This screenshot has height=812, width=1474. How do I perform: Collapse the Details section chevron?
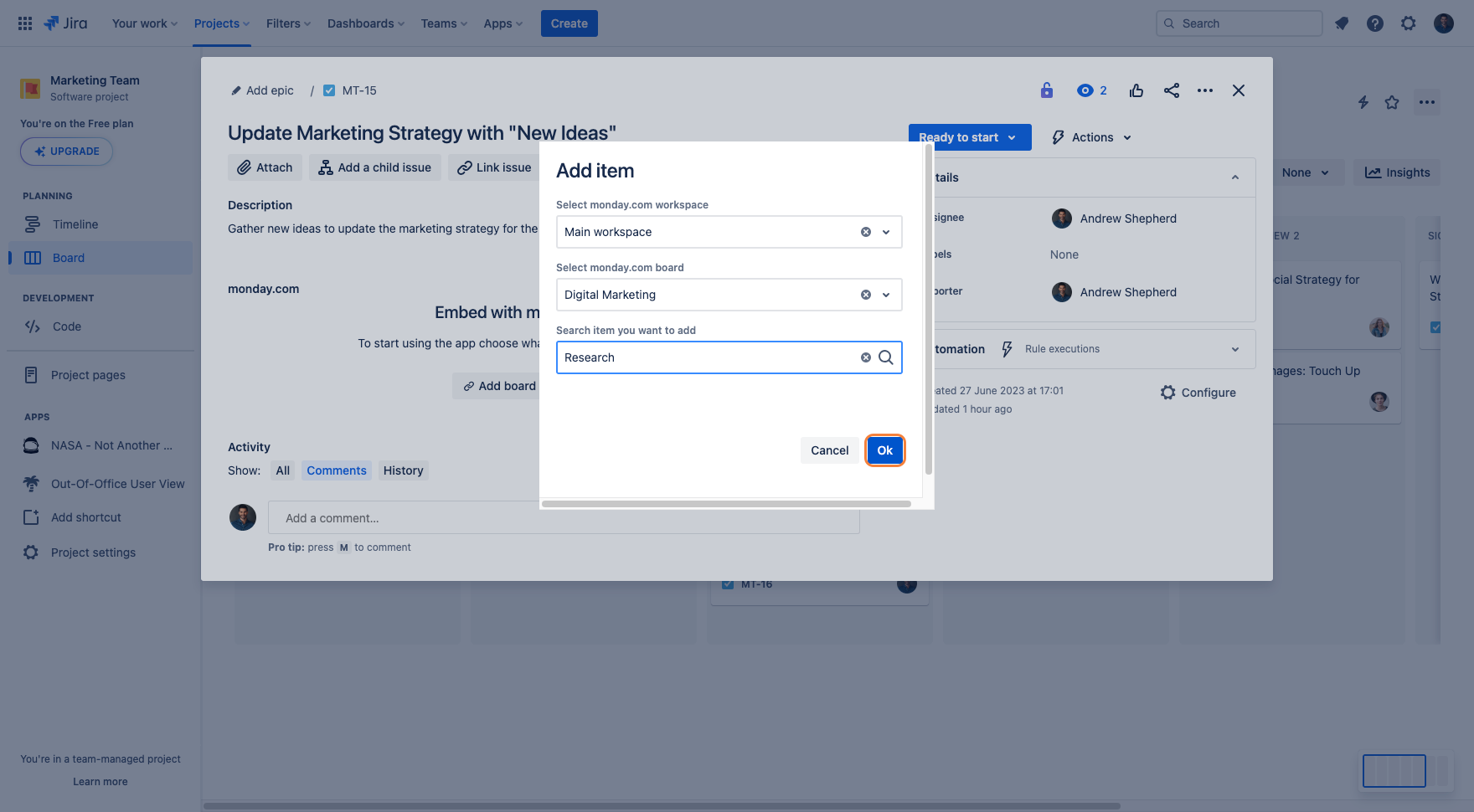pyautogui.click(x=1235, y=177)
